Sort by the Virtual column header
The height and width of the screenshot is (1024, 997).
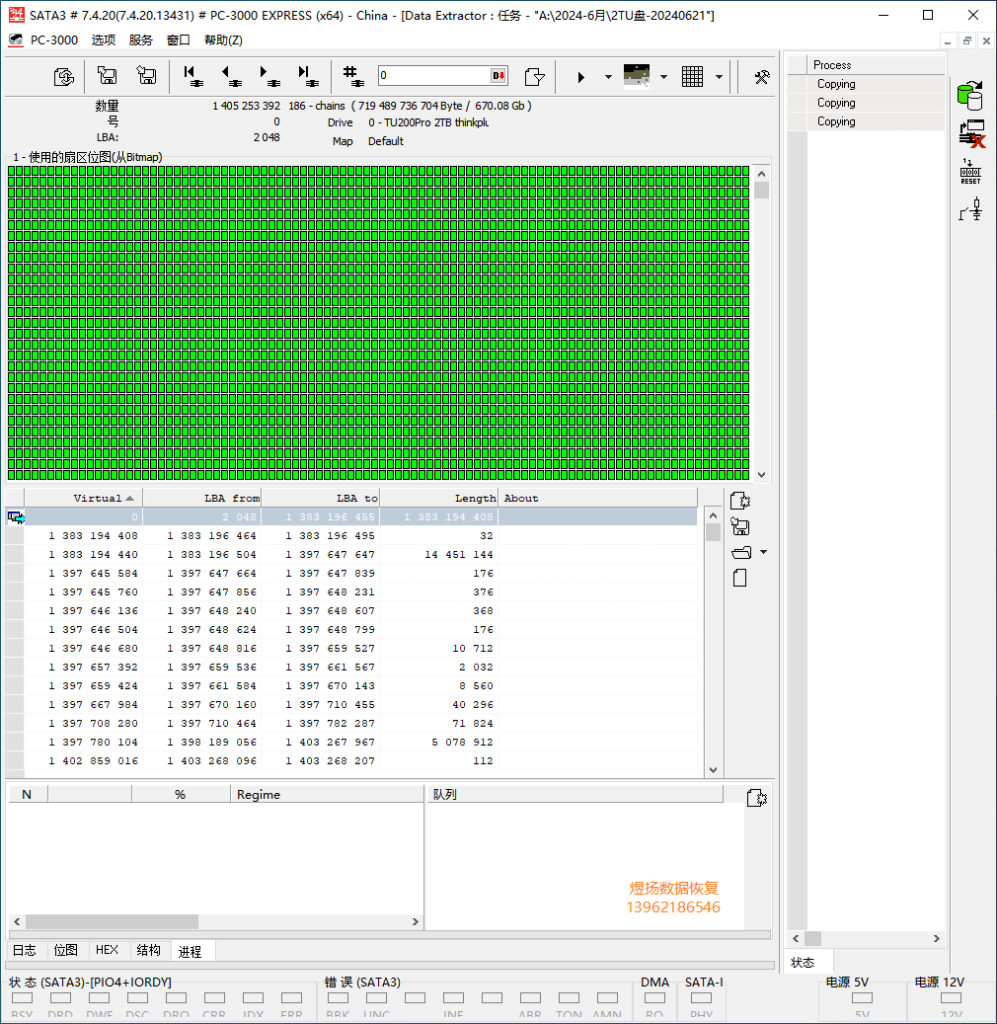coord(84,498)
